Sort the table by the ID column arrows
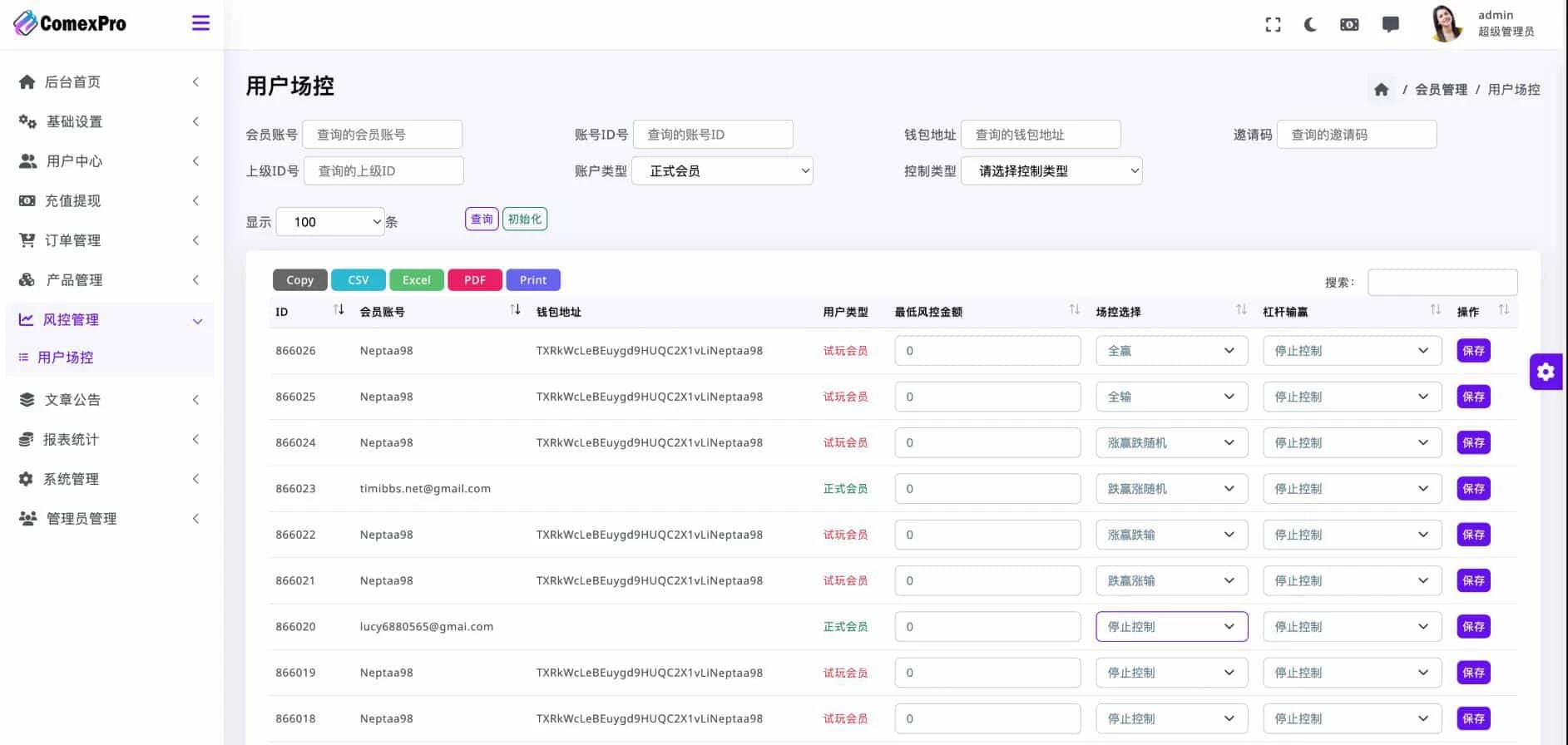 coord(339,310)
